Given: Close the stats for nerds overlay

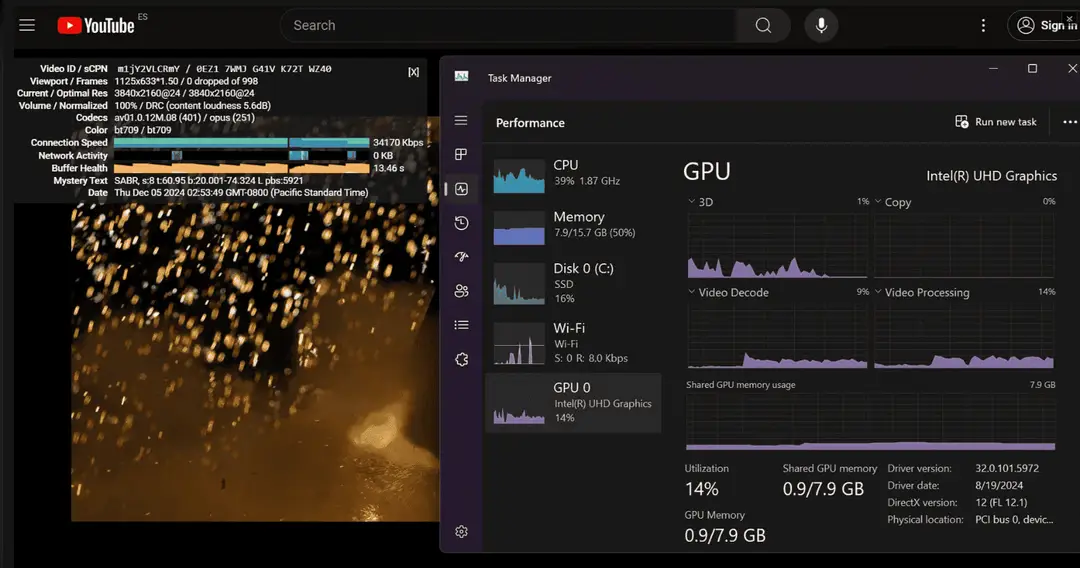Looking at the screenshot, I should tap(413, 72).
